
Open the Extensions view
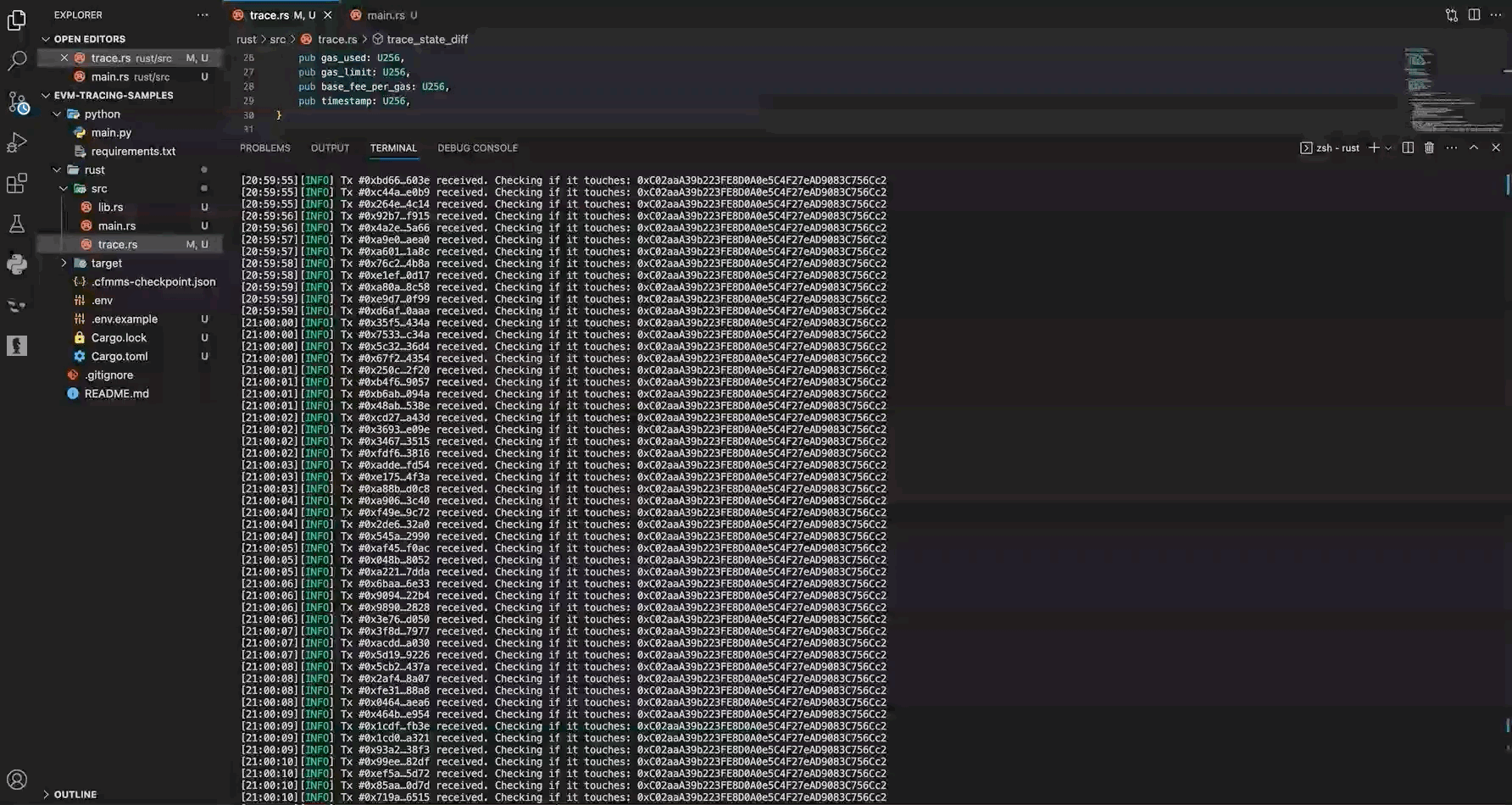(x=17, y=183)
